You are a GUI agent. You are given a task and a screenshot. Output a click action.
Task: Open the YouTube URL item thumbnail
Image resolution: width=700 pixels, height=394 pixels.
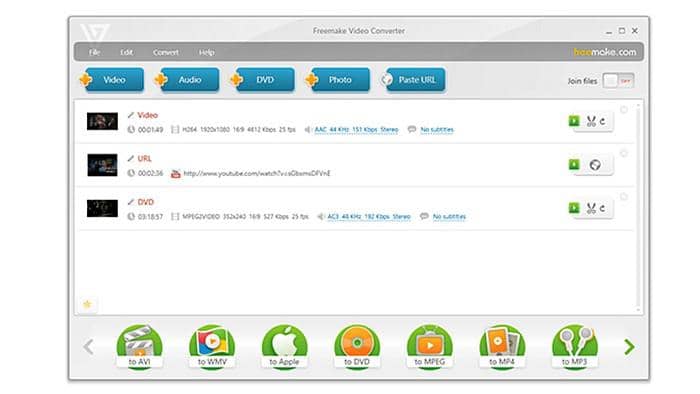tap(102, 165)
